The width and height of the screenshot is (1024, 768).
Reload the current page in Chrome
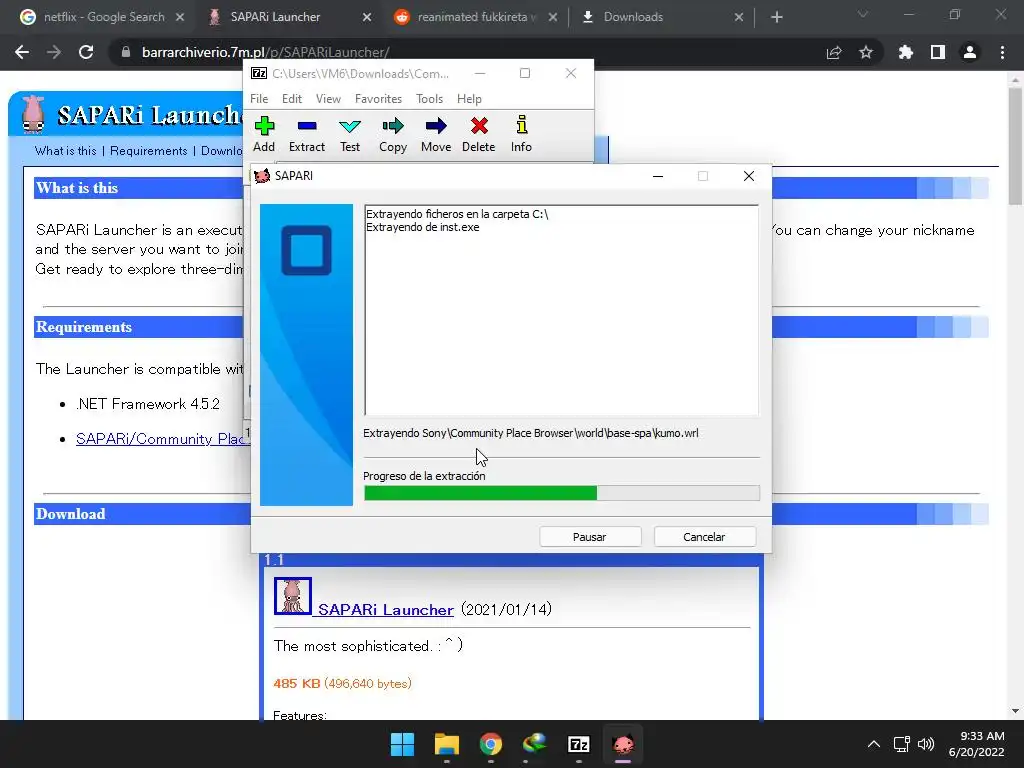point(86,52)
